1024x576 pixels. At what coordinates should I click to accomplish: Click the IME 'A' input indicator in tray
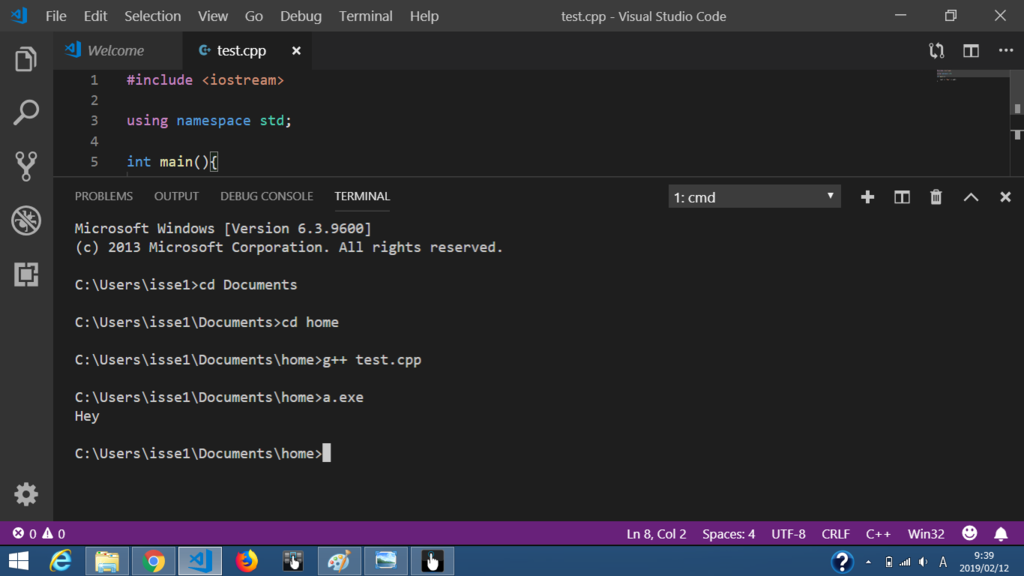pos(942,562)
